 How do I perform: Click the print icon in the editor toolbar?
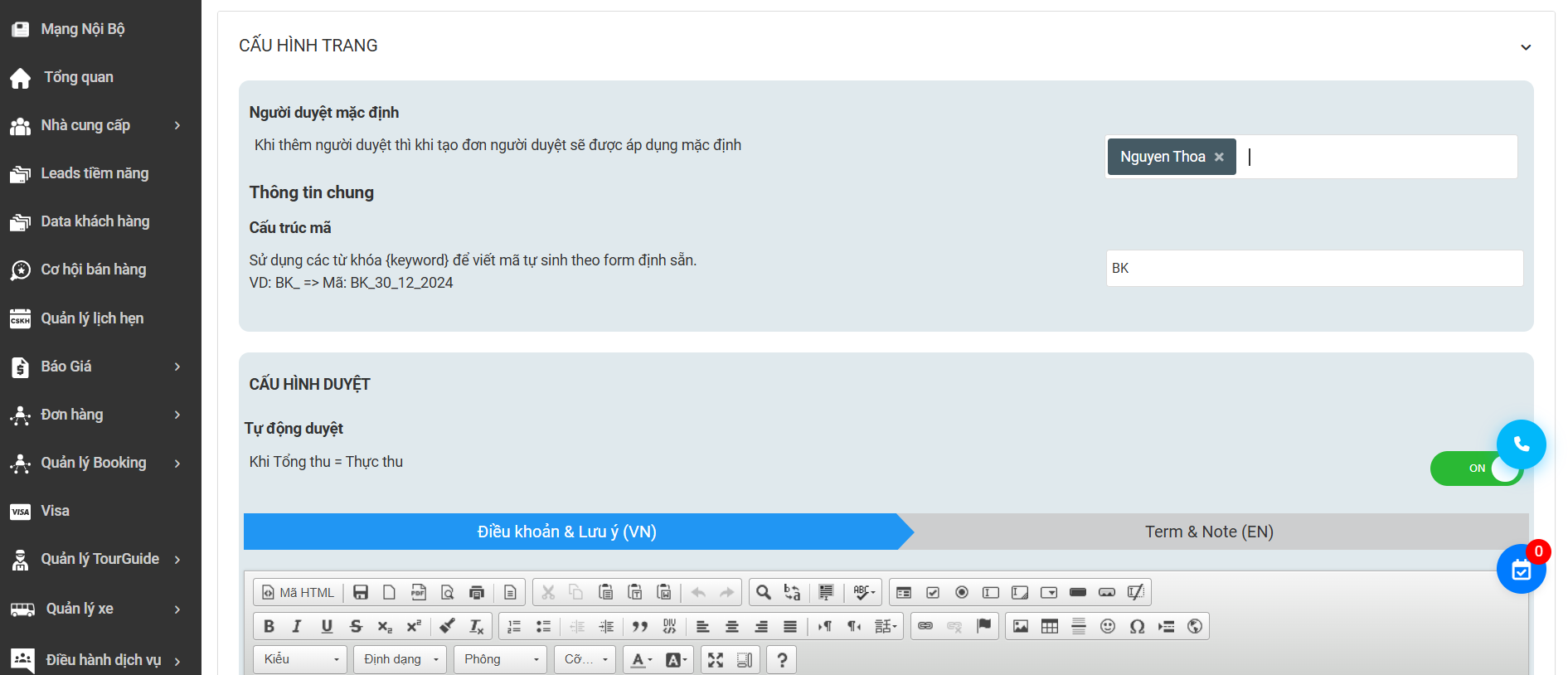pyautogui.click(x=477, y=592)
